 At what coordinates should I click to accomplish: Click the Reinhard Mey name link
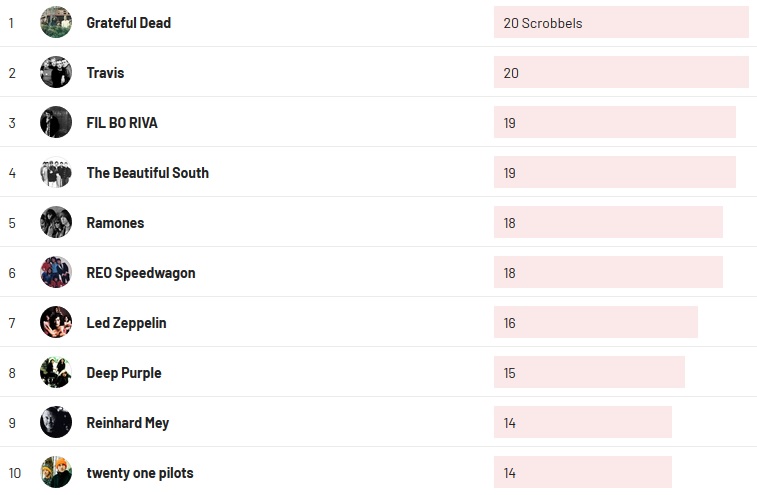click(x=127, y=423)
